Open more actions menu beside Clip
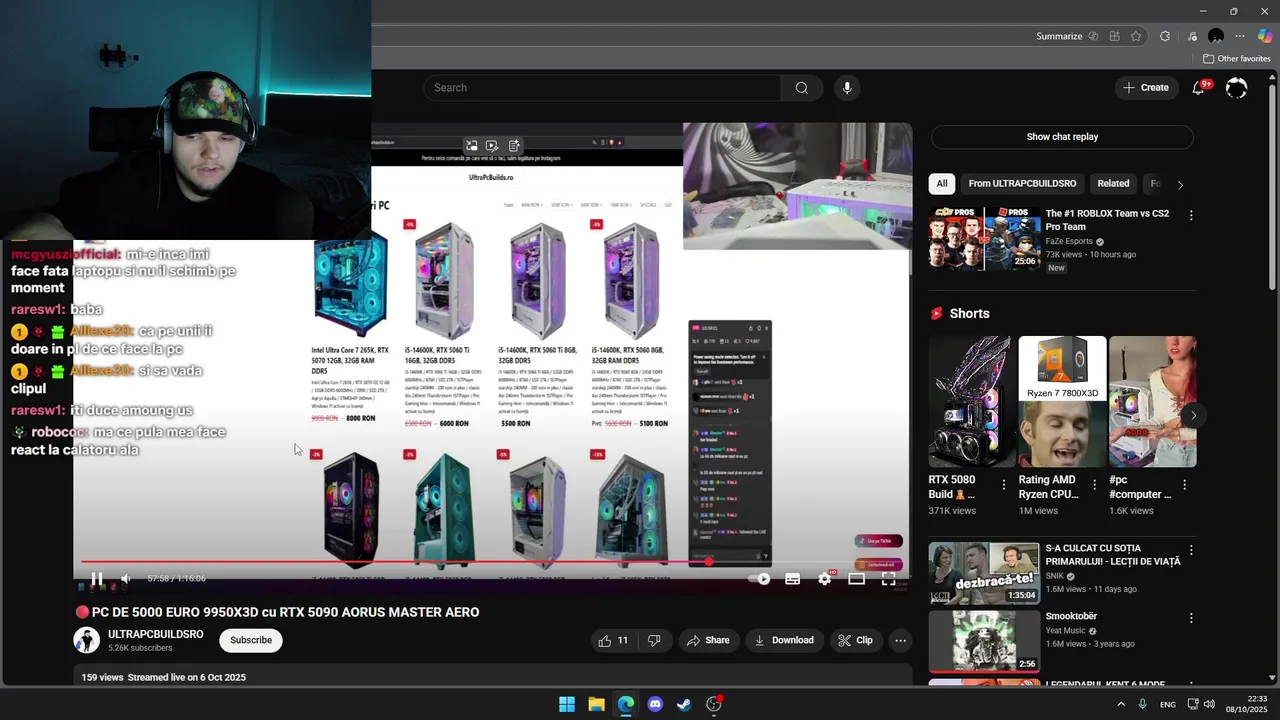The image size is (1280, 720). 900,640
